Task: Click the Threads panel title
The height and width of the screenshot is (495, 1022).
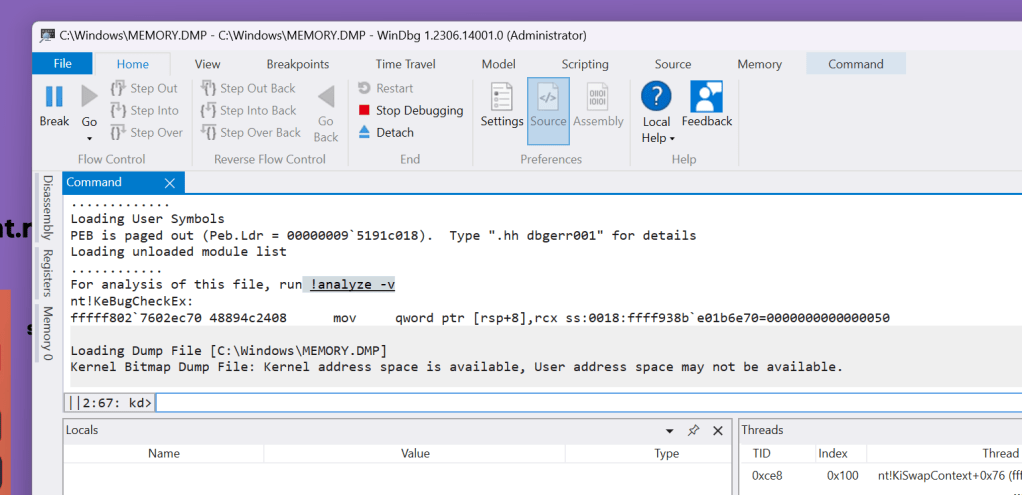Action: (763, 430)
